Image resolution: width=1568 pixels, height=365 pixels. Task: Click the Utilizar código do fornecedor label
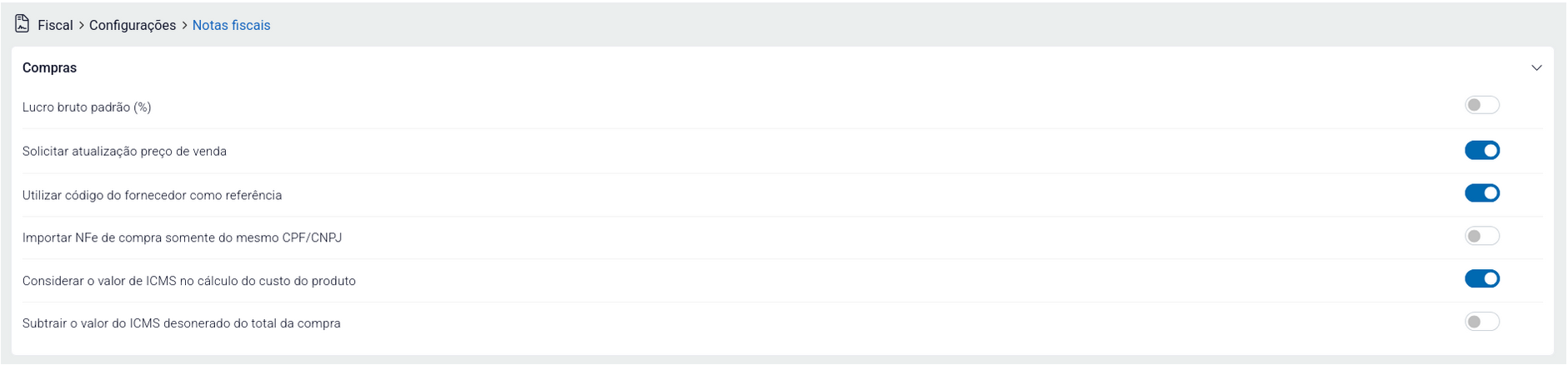pyautogui.click(x=152, y=195)
